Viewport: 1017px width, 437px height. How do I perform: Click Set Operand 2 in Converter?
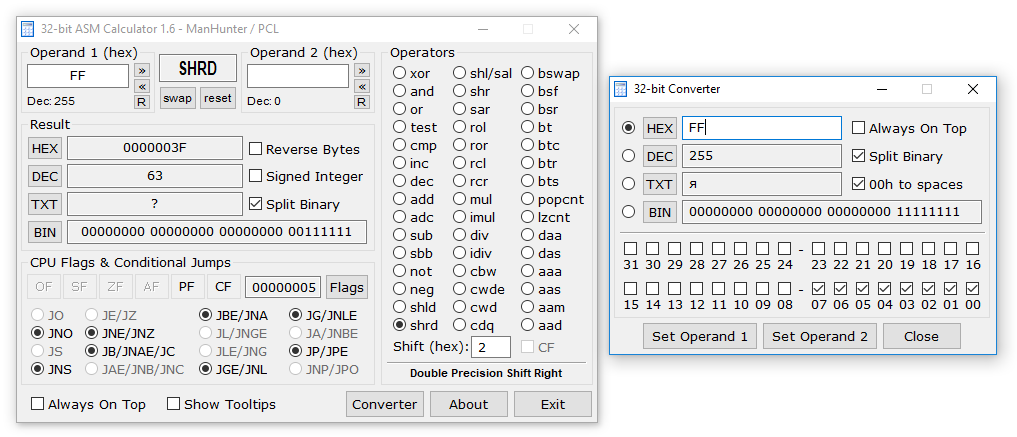pos(820,336)
